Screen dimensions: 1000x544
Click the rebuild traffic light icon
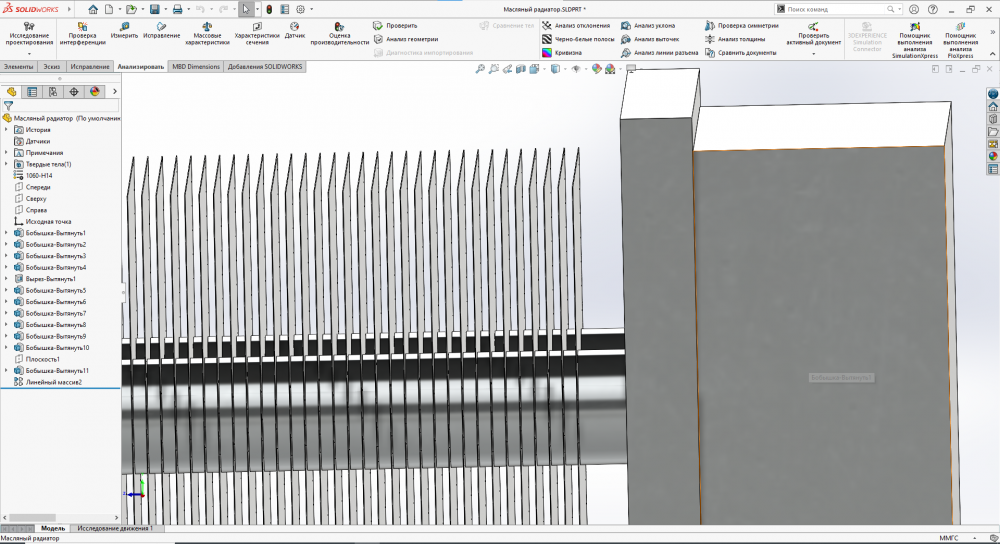[x=268, y=9]
